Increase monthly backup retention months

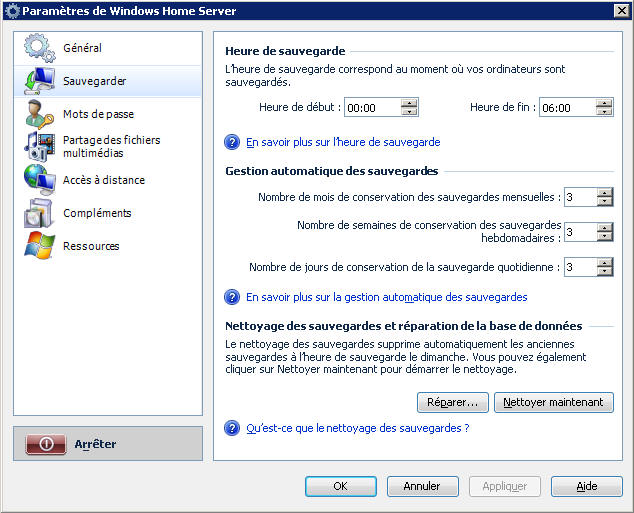[604, 193]
